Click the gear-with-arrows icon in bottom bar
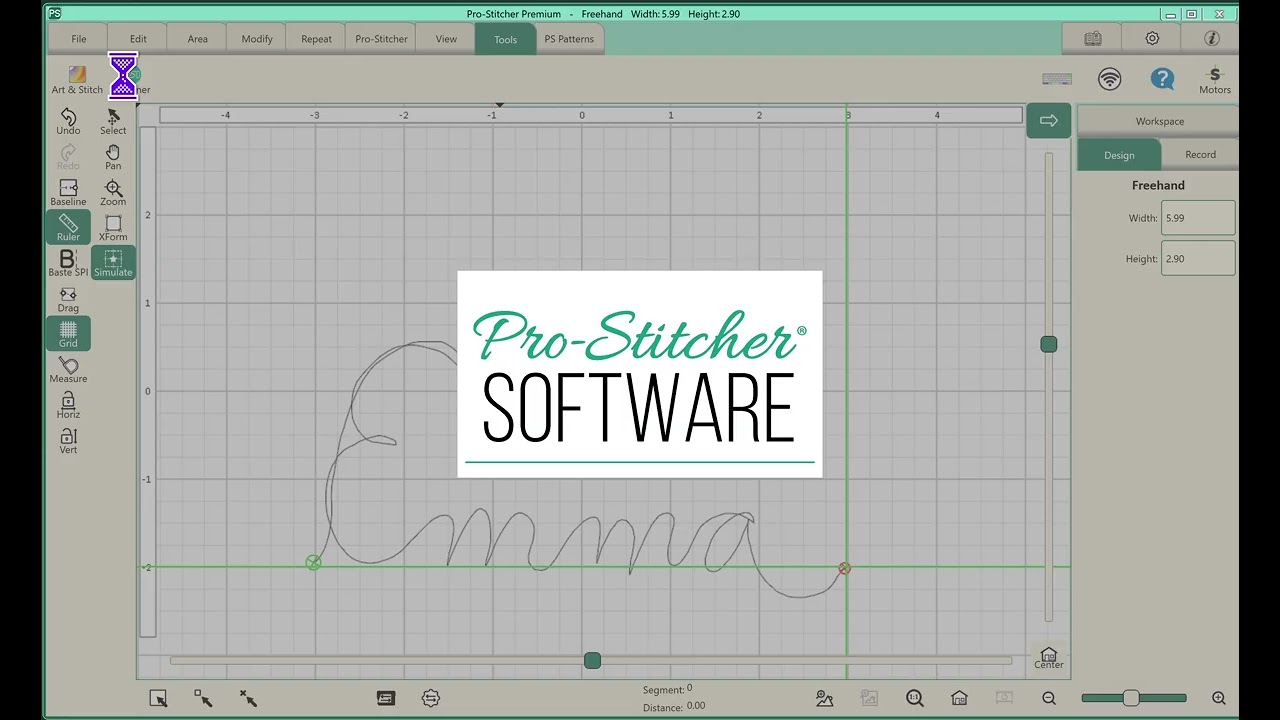The image size is (1280, 720). point(431,698)
